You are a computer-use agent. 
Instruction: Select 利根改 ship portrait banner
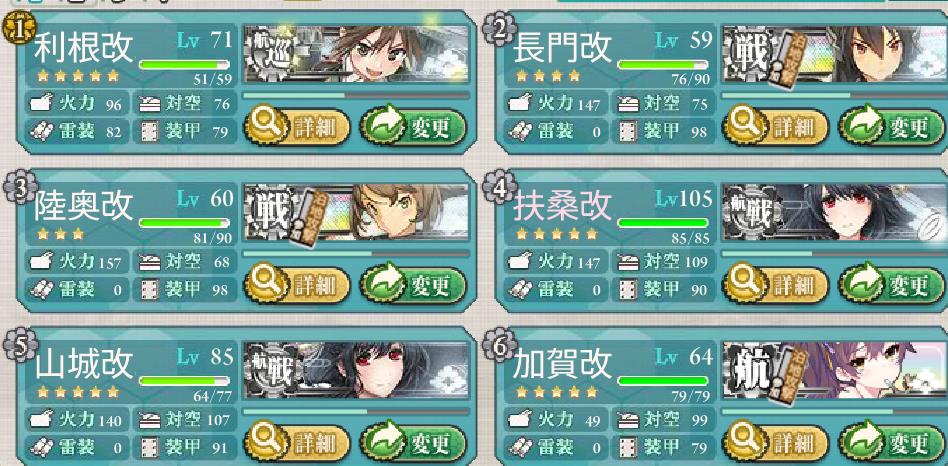[356, 53]
